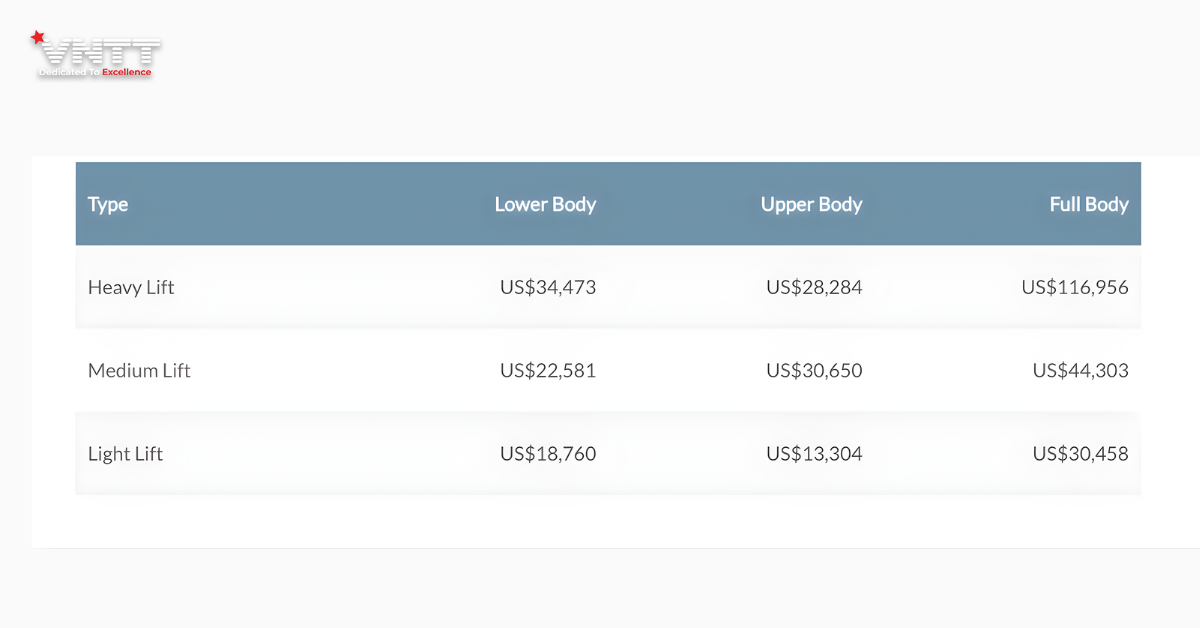1200x628 pixels.
Task: Click the Light Lift price US$18,760
Action: pos(548,453)
